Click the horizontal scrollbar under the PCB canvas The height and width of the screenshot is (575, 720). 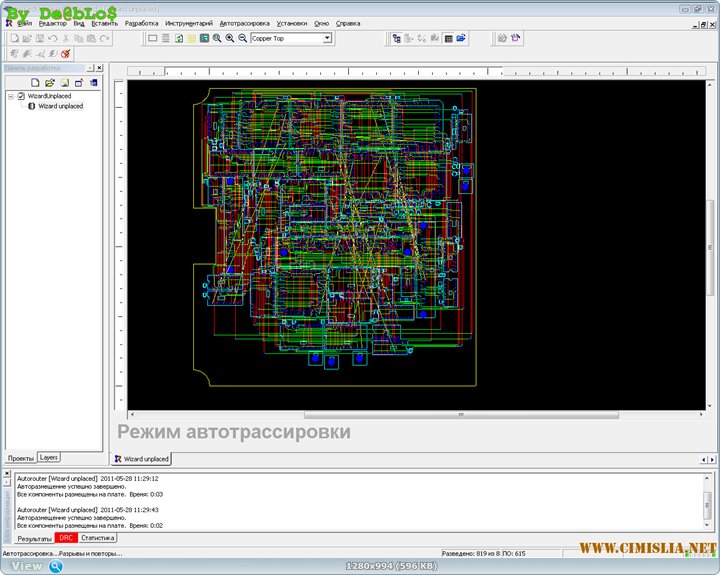point(460,414)
